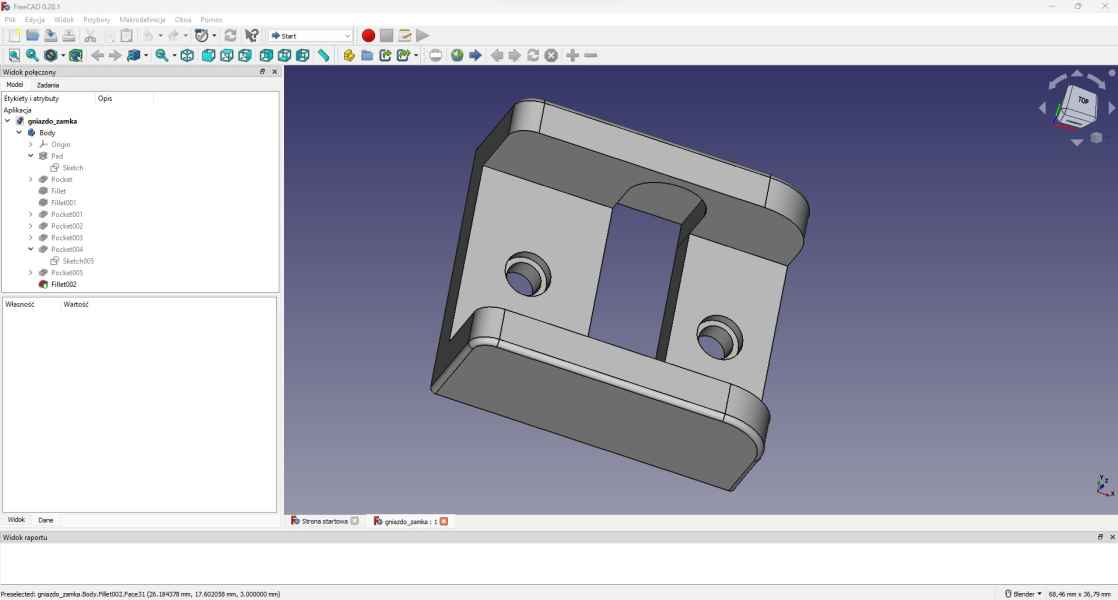
Task: Open the draw style icon
Action: click(51, 55)
